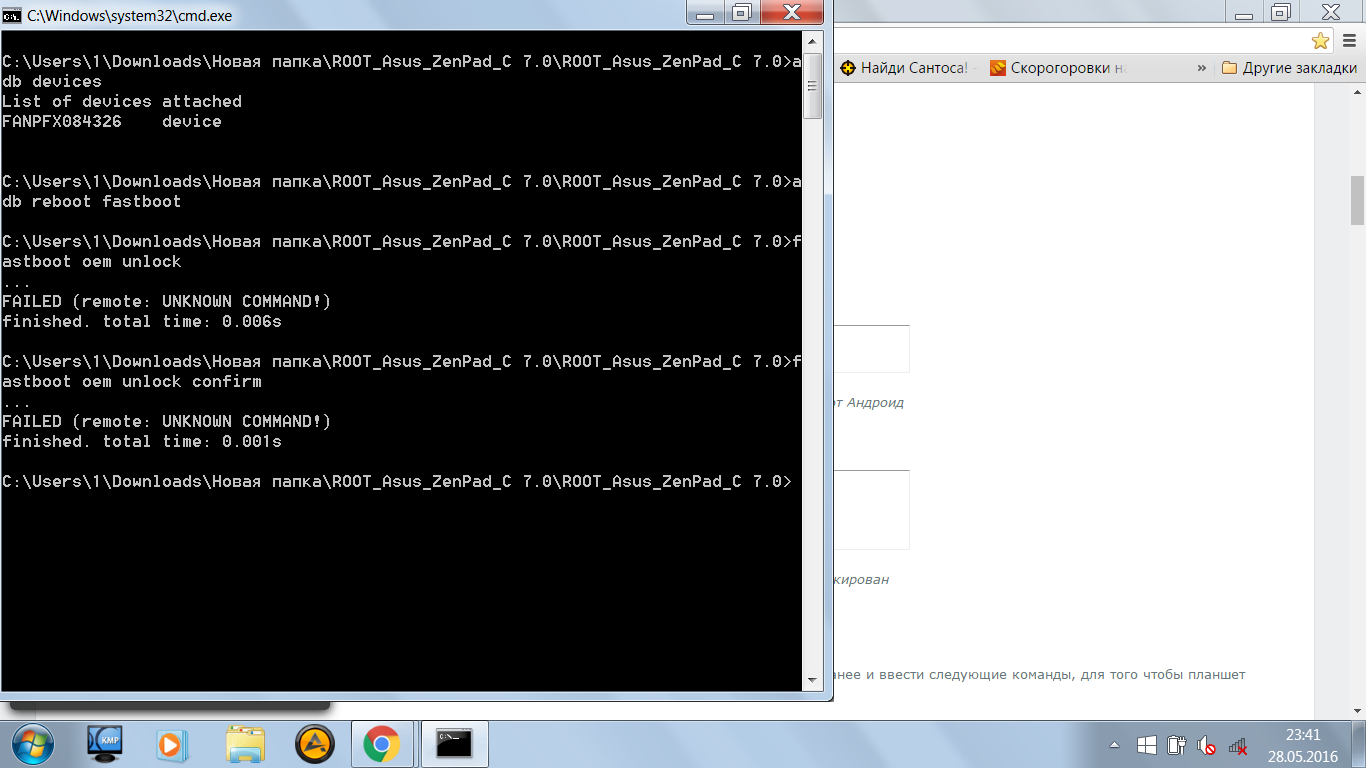The height and width of the screenshot is (768, 1366).
Task: Open KMPlayer from the taskbar
Action: point(104,744)
